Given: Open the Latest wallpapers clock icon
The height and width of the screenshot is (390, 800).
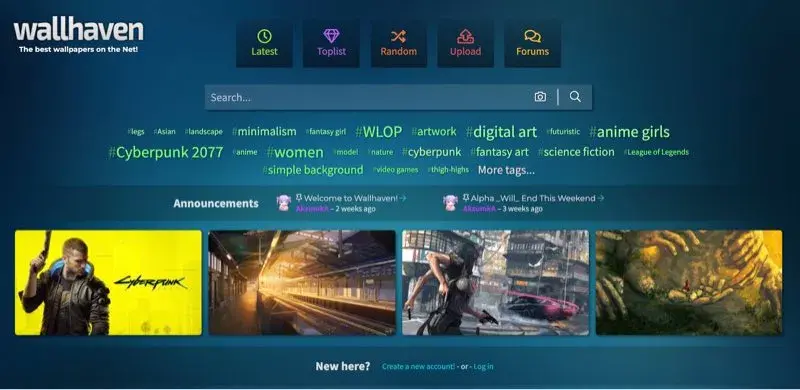Looking at the screenshot, I should (x=264, y=36).
